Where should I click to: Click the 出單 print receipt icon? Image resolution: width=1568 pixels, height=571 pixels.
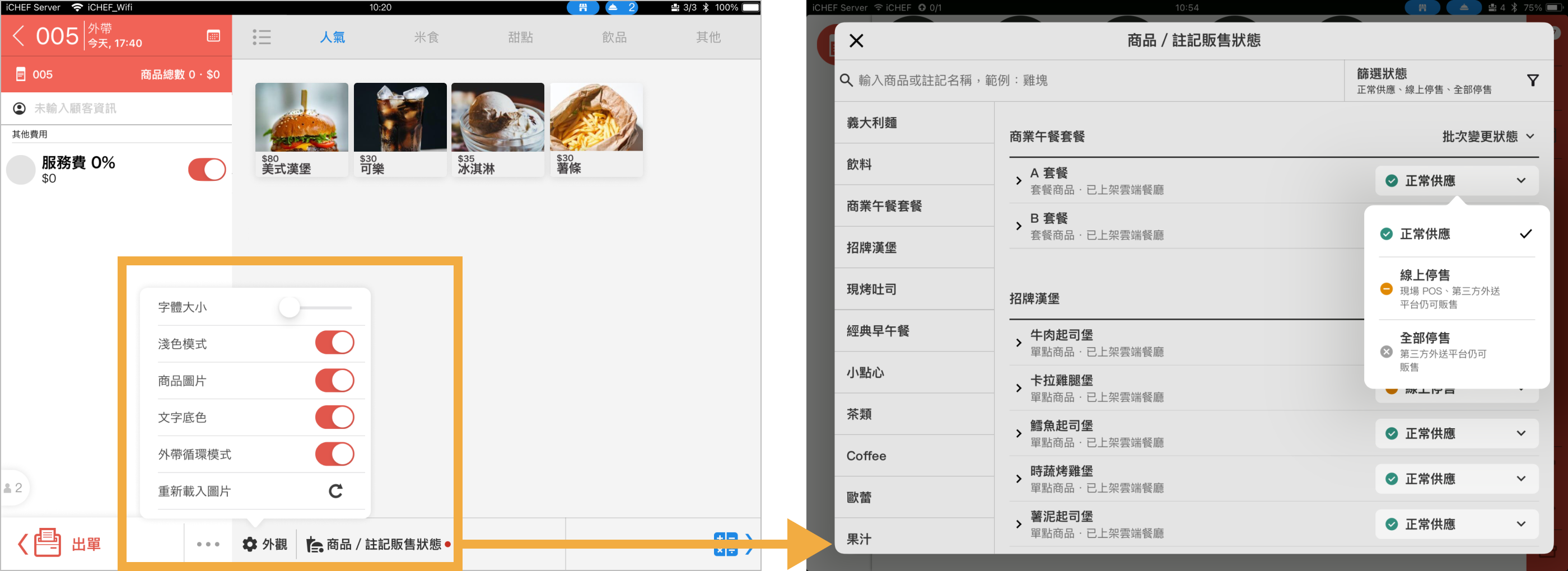point(48,543)
